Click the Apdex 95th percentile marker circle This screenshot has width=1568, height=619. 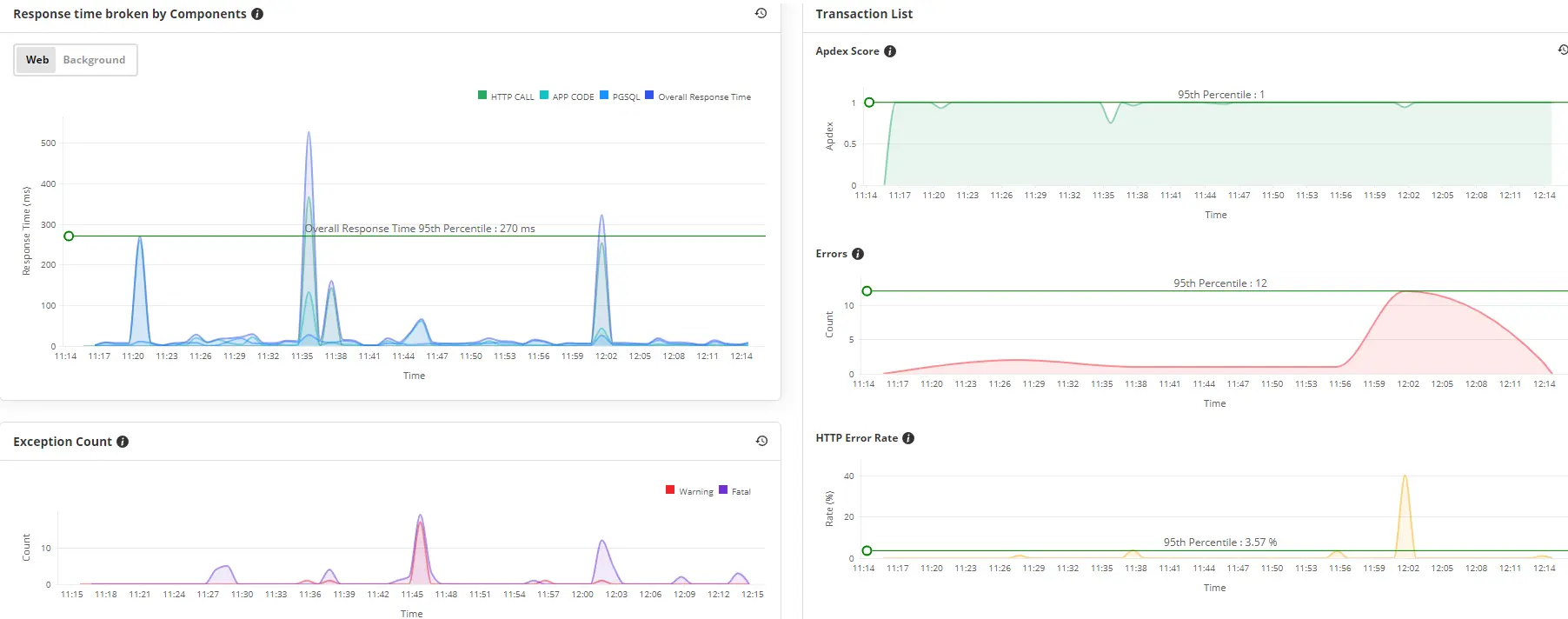[x=869, y=103]
